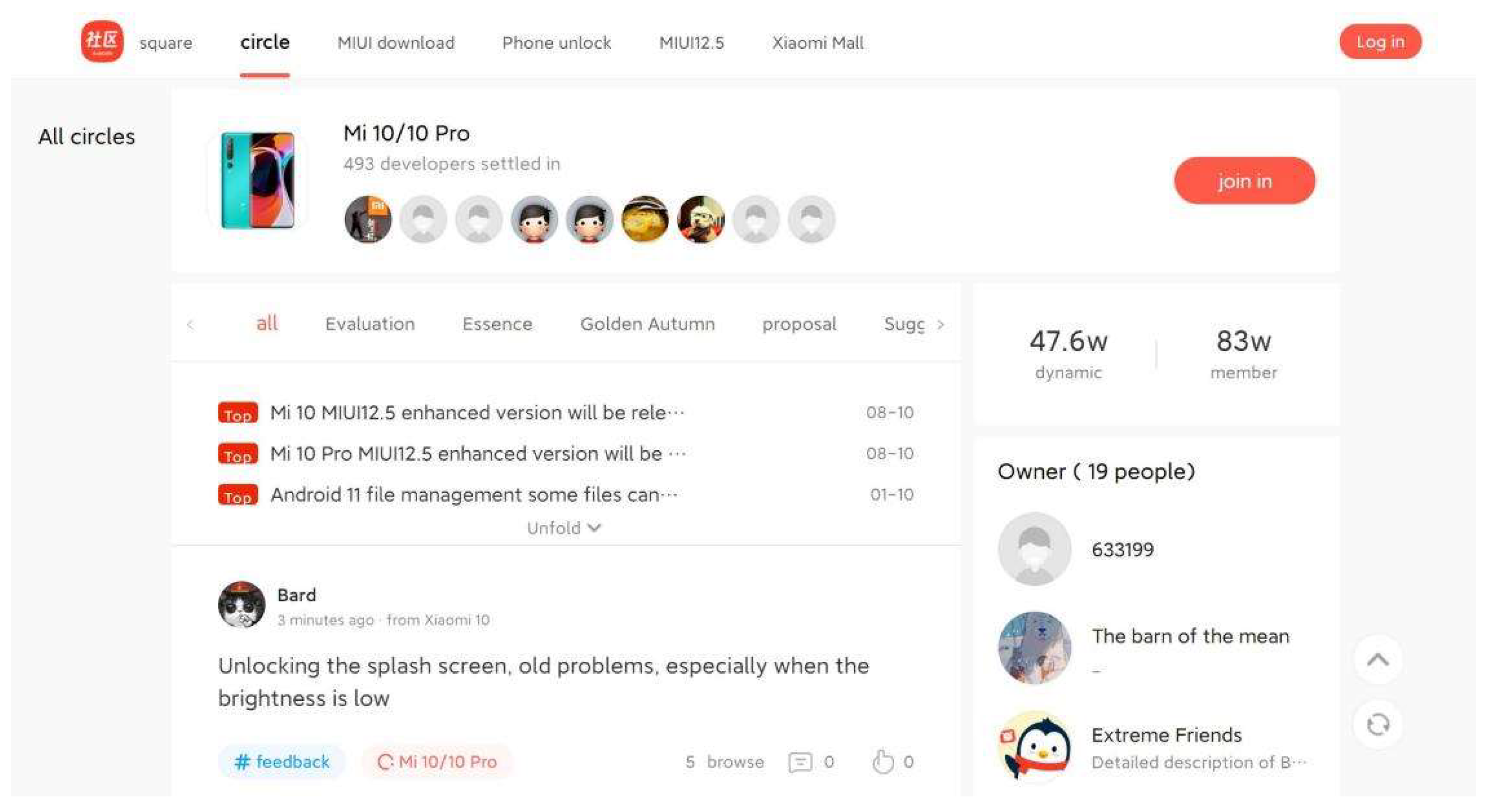The height and width of the screenshot is (812, 1491).
Task: Open pinned post about Android 11 file management
Action: (x=474, y=495)
